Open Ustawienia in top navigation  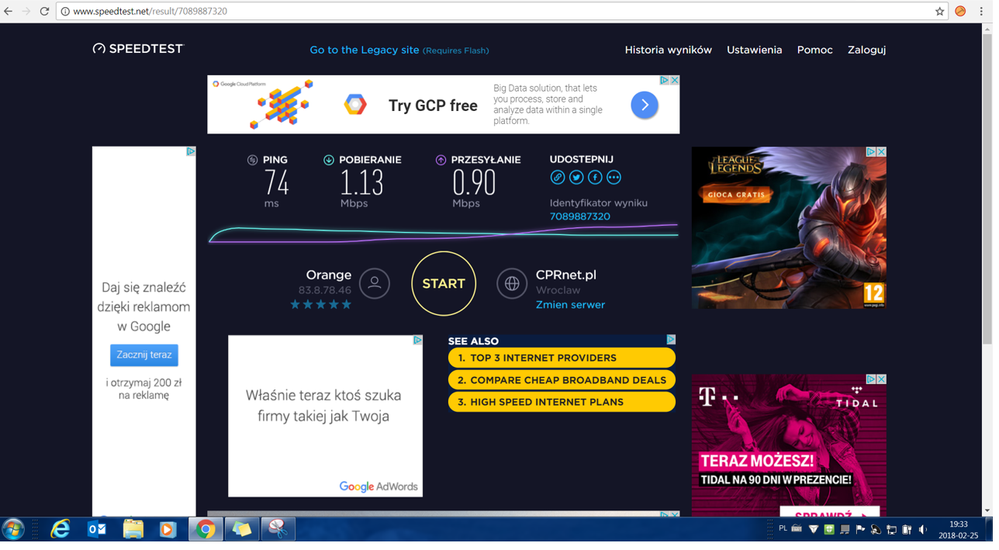point(754,50)
